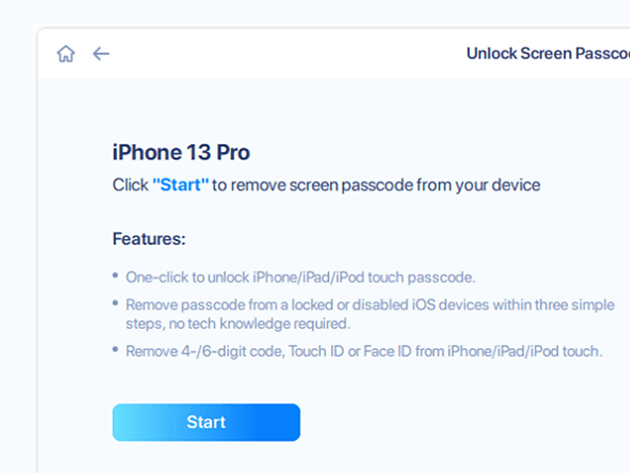Click the blue "Start" word in instruction
The height and width of the screenshot is (473, 630).
(x=180, y=185)
